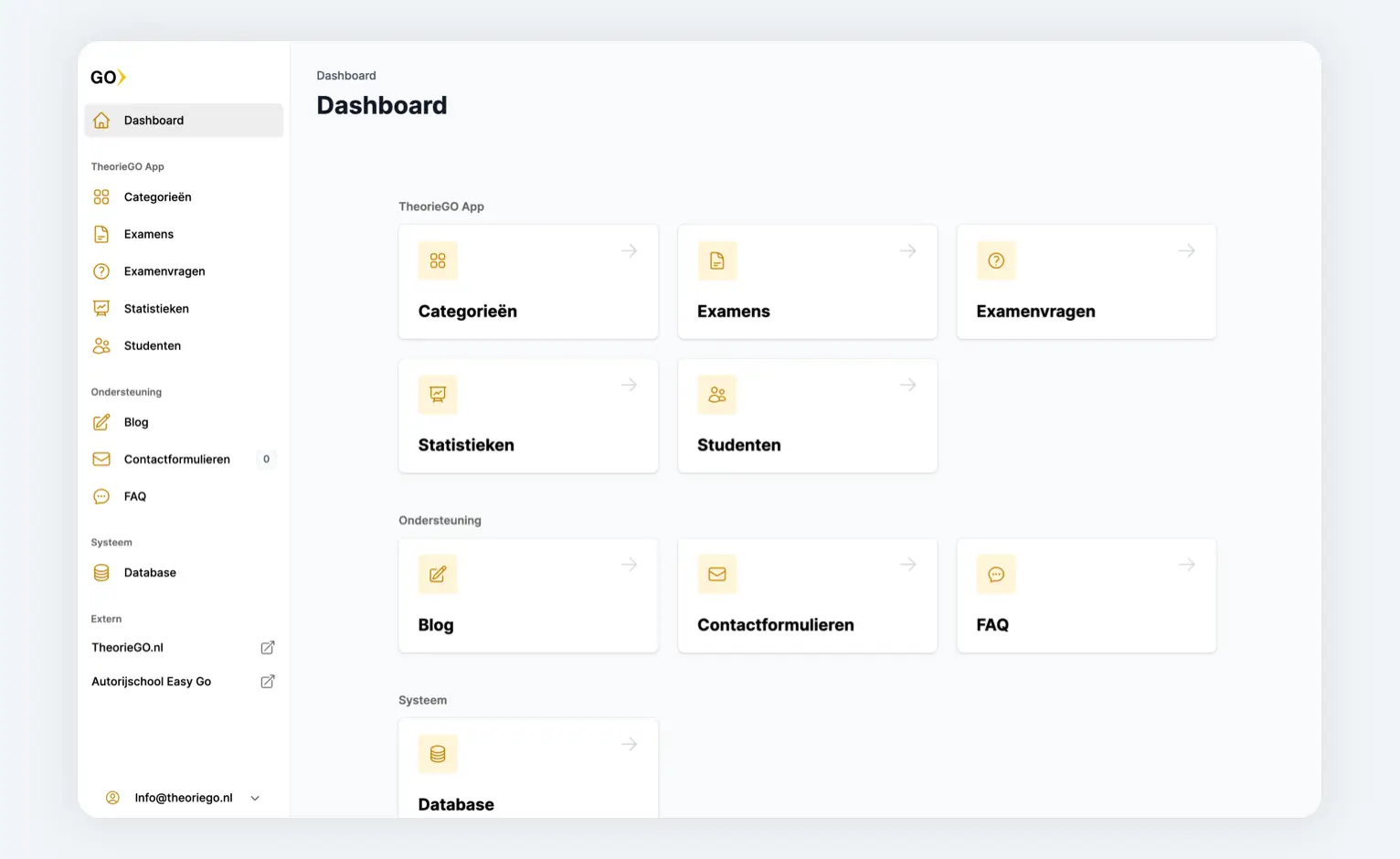The width and height of the screenshot is (1400, 859).
Task: Click the Database stack icon on its card
Action: point(438,754)
